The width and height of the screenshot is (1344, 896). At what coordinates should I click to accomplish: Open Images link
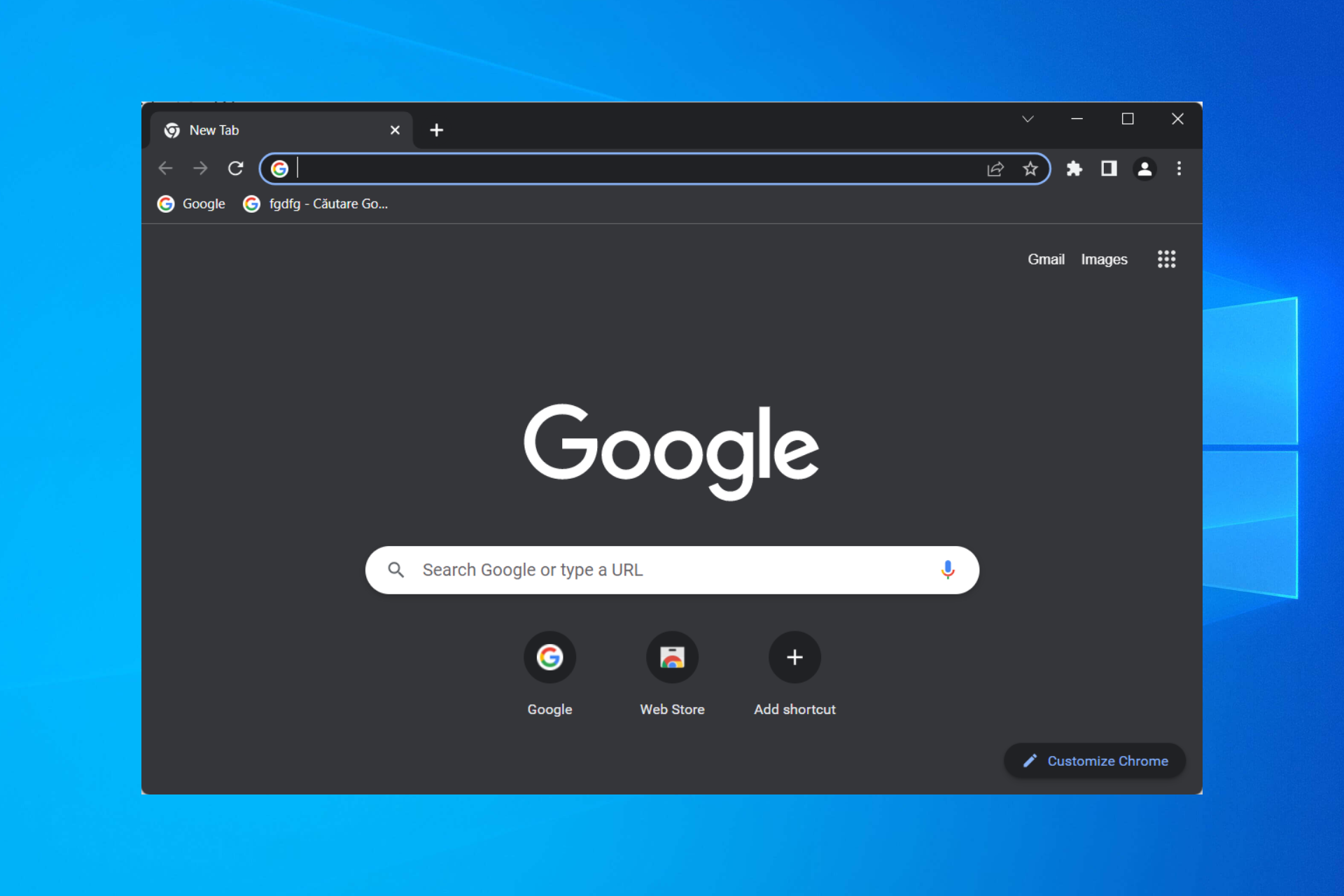click(1104, 260)
